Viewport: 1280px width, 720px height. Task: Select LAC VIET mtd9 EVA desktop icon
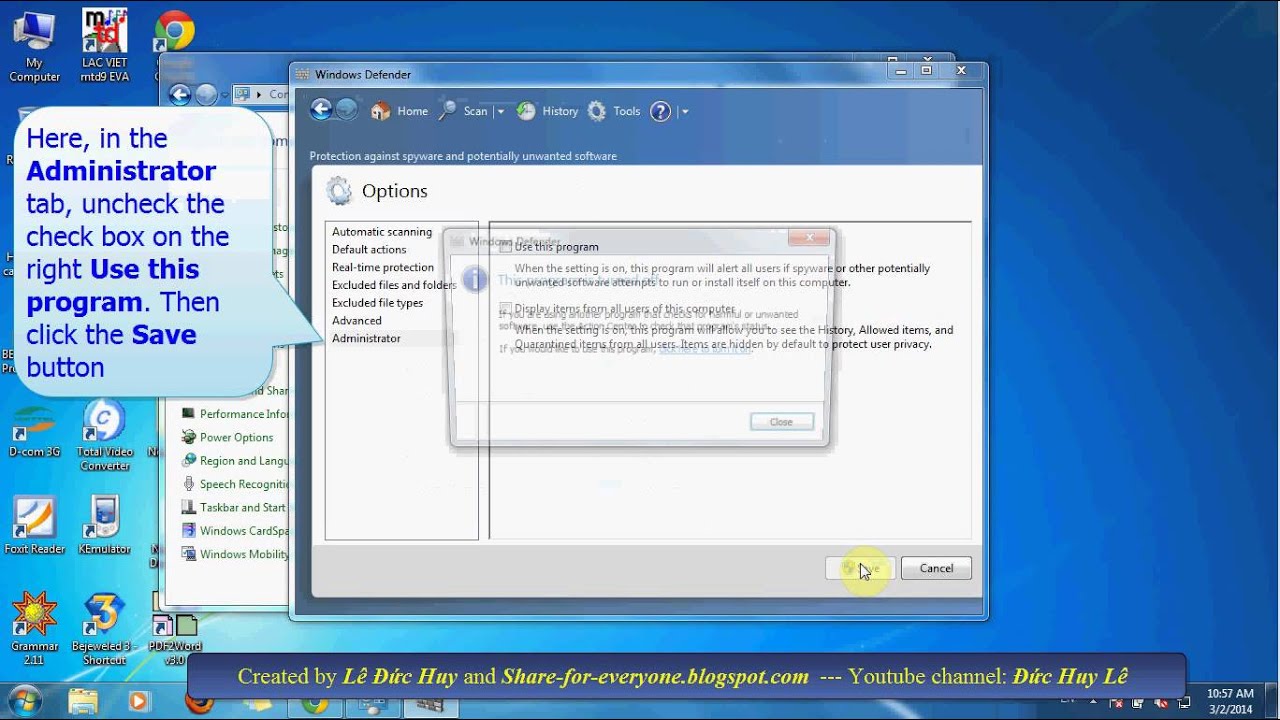(x=104, y=47)
